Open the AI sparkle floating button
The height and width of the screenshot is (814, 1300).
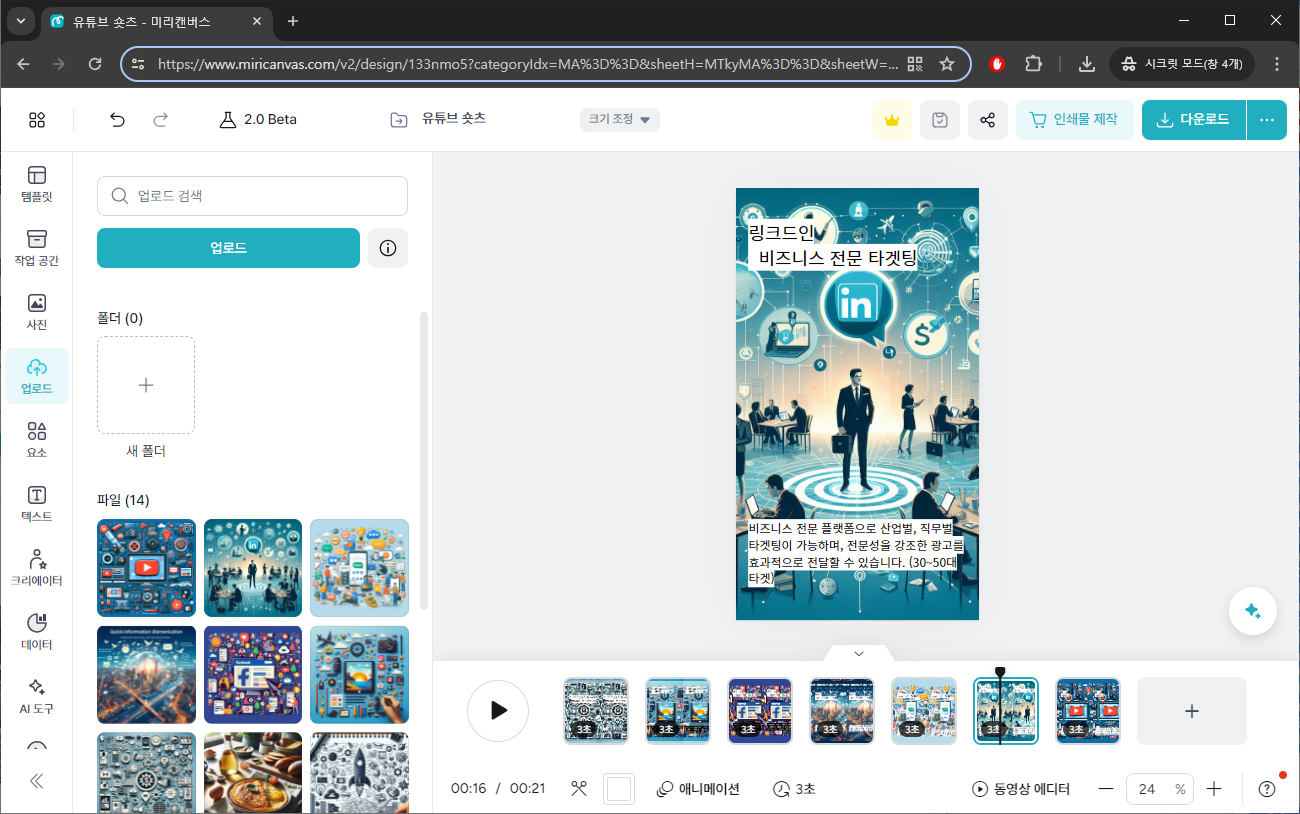point(1253,611)
